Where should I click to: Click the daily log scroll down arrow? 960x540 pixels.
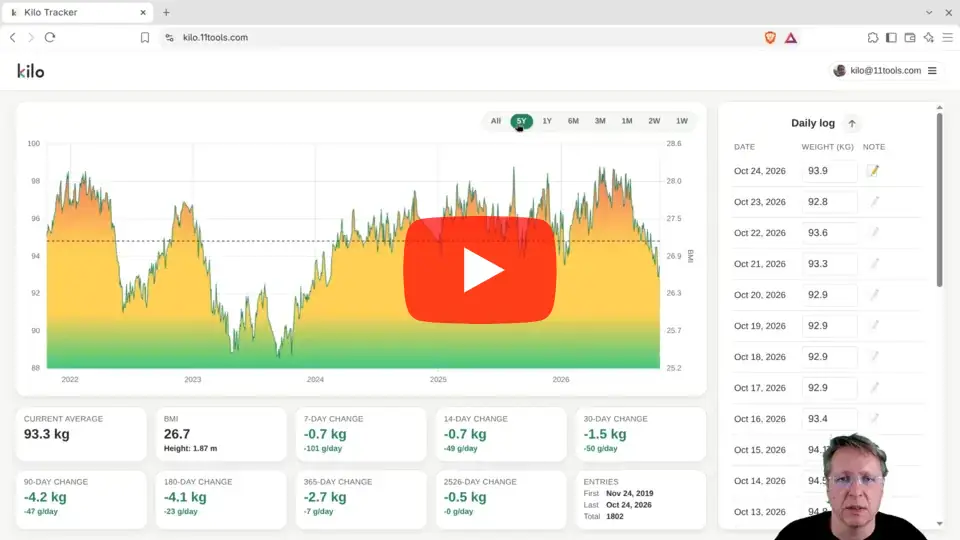[x=940, y=524]
